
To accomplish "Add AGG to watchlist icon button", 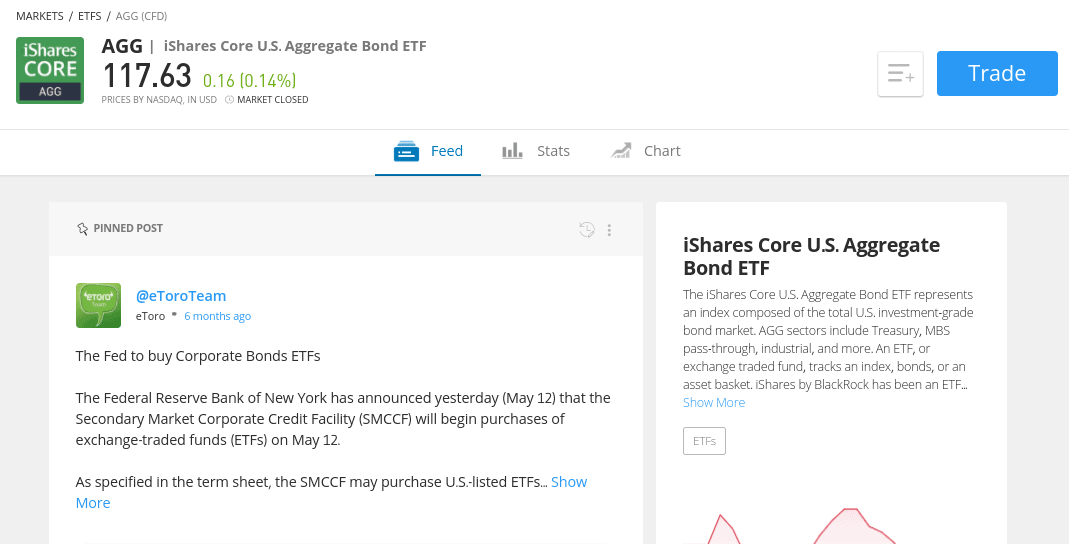I will (x=900, y=74).
